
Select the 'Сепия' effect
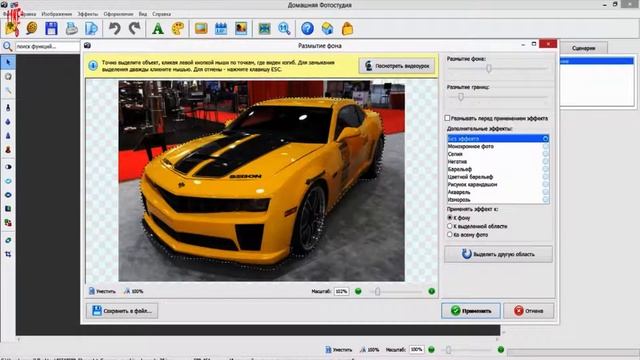click(x=498, y=154)
